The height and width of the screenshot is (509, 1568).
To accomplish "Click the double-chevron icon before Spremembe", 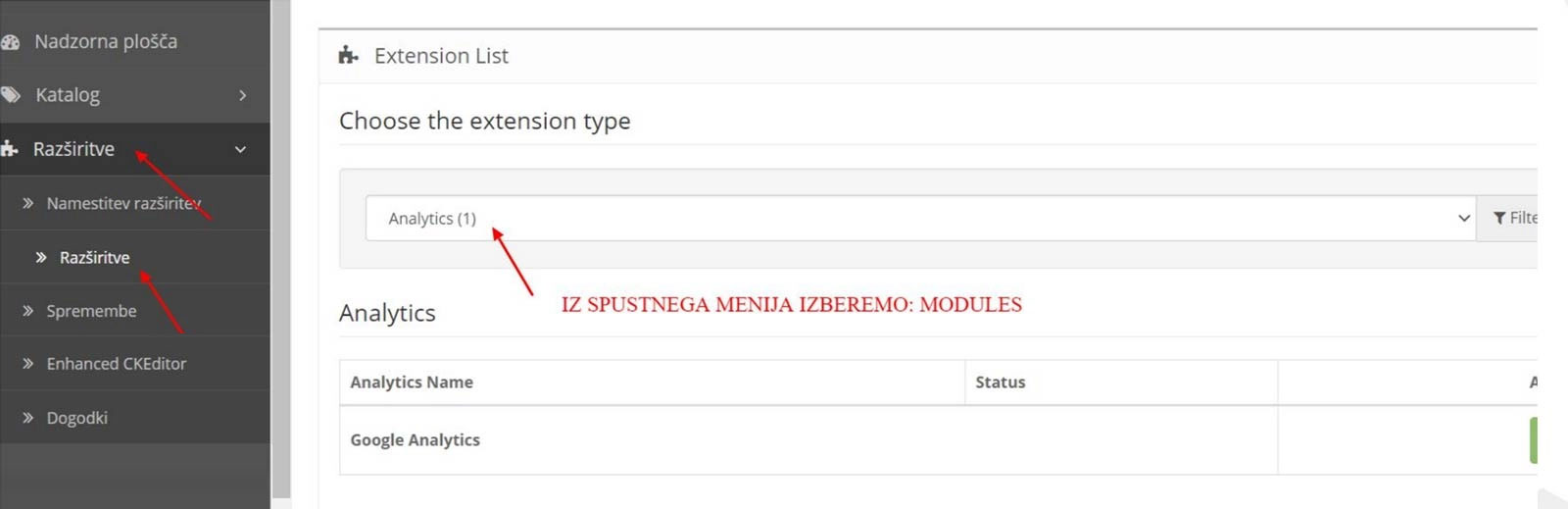I will coord(28,311).
